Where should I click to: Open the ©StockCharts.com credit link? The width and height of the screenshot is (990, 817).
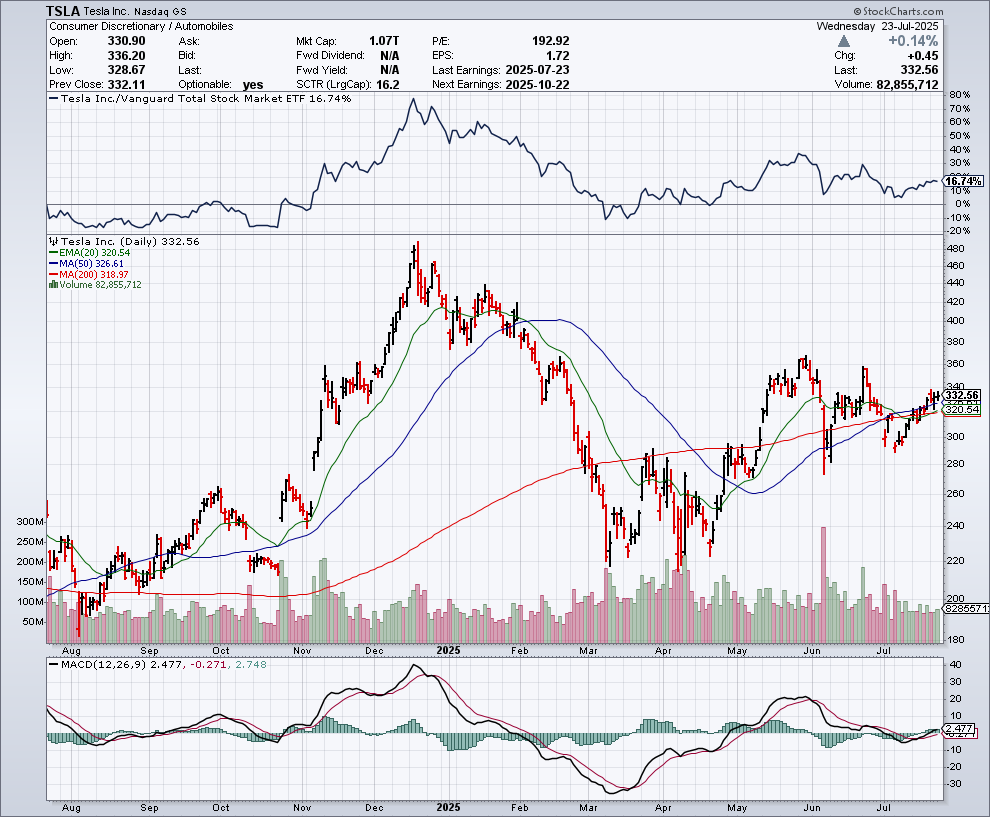(x=898, y=11)
